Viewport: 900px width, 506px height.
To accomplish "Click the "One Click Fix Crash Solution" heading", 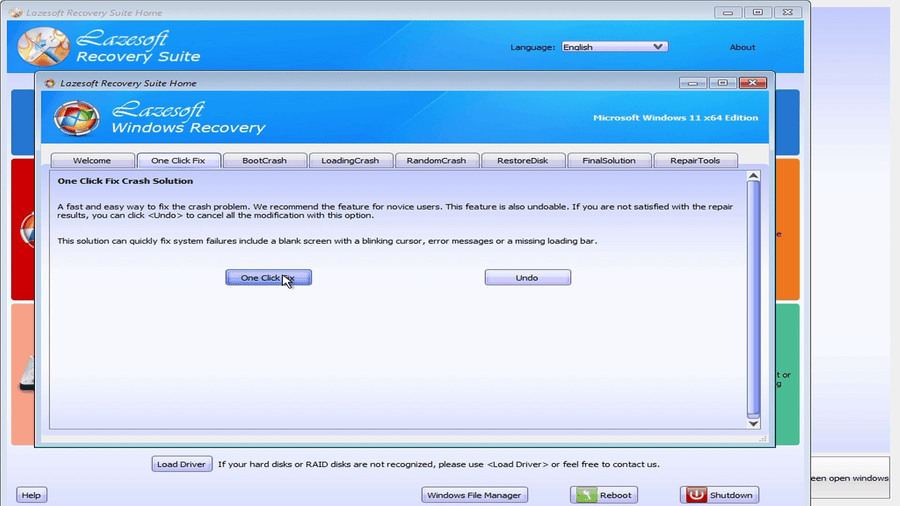I will pyautogui.click(x=125, y=181).
